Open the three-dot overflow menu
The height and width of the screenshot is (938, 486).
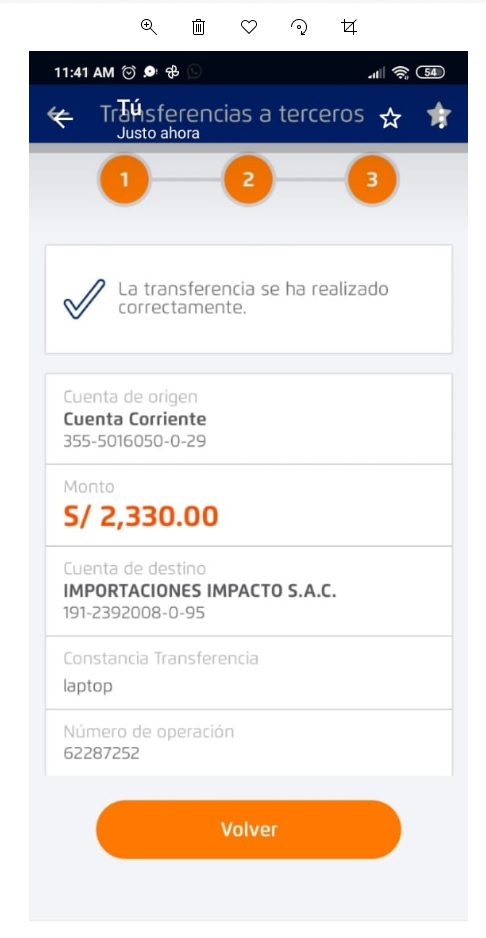pyautogui.click(x=439, y=115)
